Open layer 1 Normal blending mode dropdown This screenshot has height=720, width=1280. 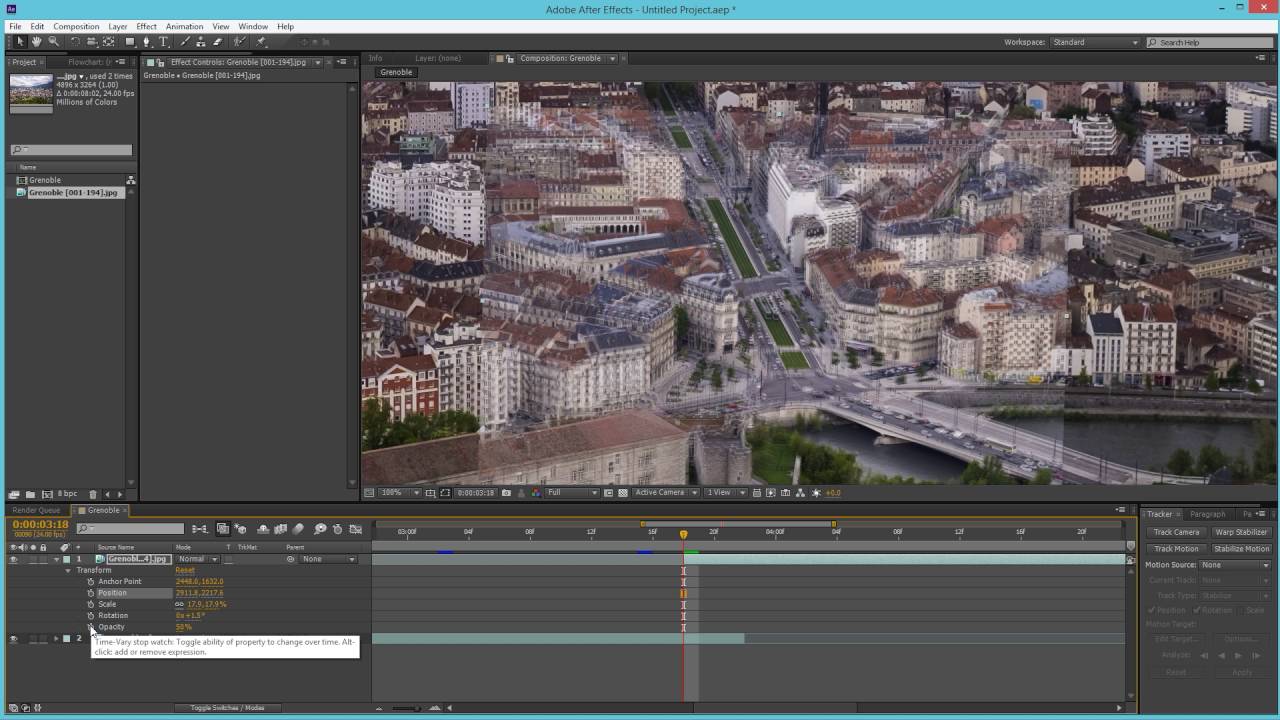pos(198,559)
